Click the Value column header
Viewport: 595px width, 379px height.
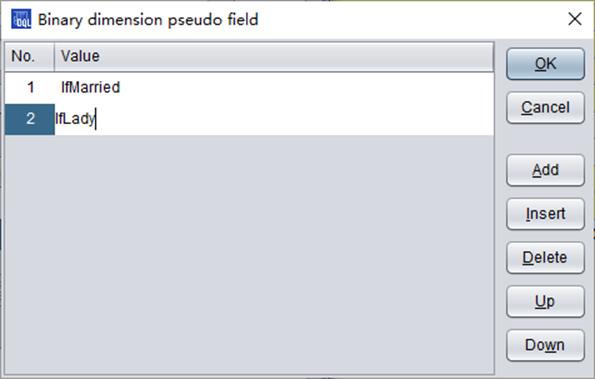(x=274, y=57)
